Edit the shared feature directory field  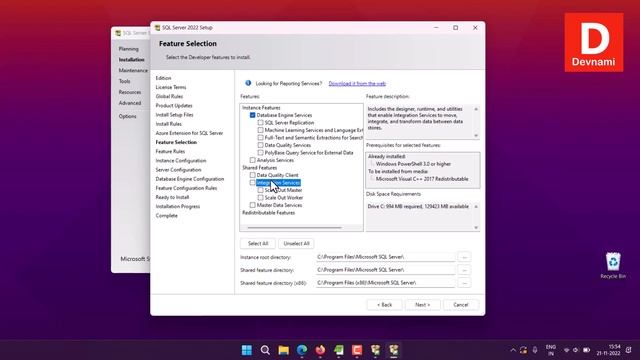pos(385,270)
